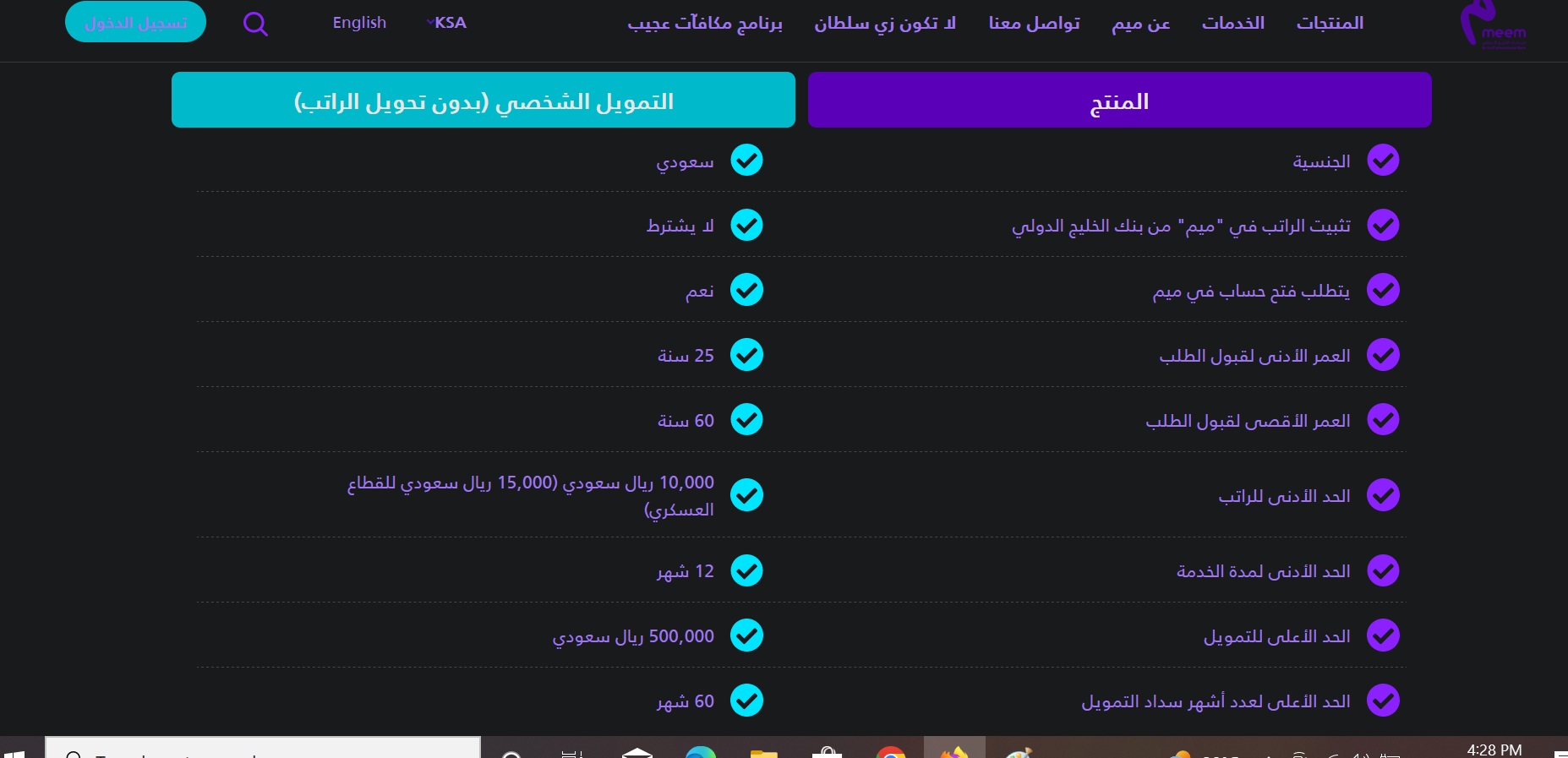
Task: Open لا تكون زي سلطان page
Action: pyautogui.click(x=885, y=23)
